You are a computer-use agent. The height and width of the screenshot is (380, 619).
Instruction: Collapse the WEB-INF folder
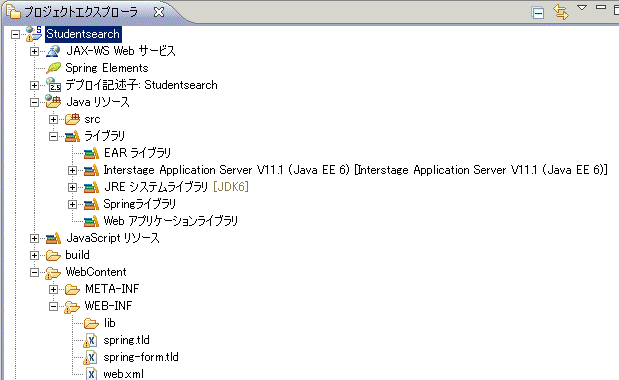tap(53, 306)
